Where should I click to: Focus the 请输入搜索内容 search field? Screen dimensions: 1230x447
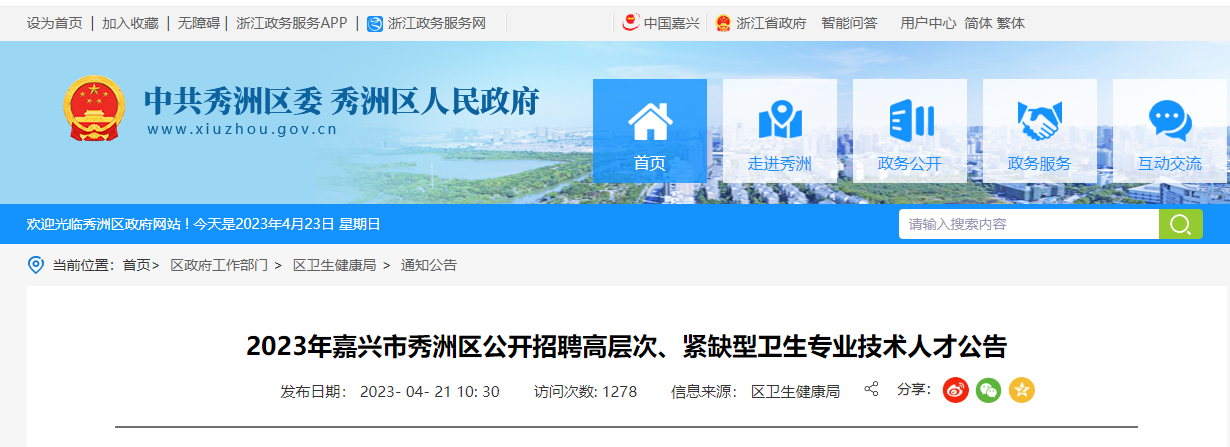pos(1029,224)
